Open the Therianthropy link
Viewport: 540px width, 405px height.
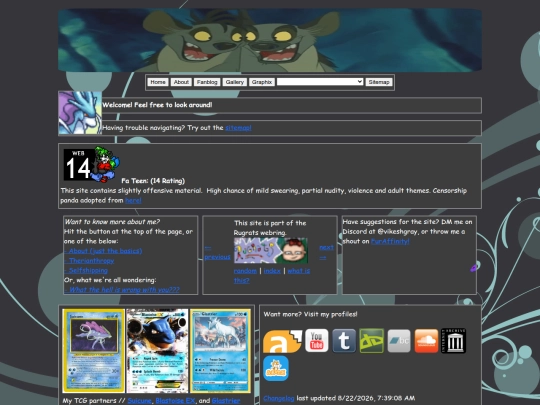89,261
